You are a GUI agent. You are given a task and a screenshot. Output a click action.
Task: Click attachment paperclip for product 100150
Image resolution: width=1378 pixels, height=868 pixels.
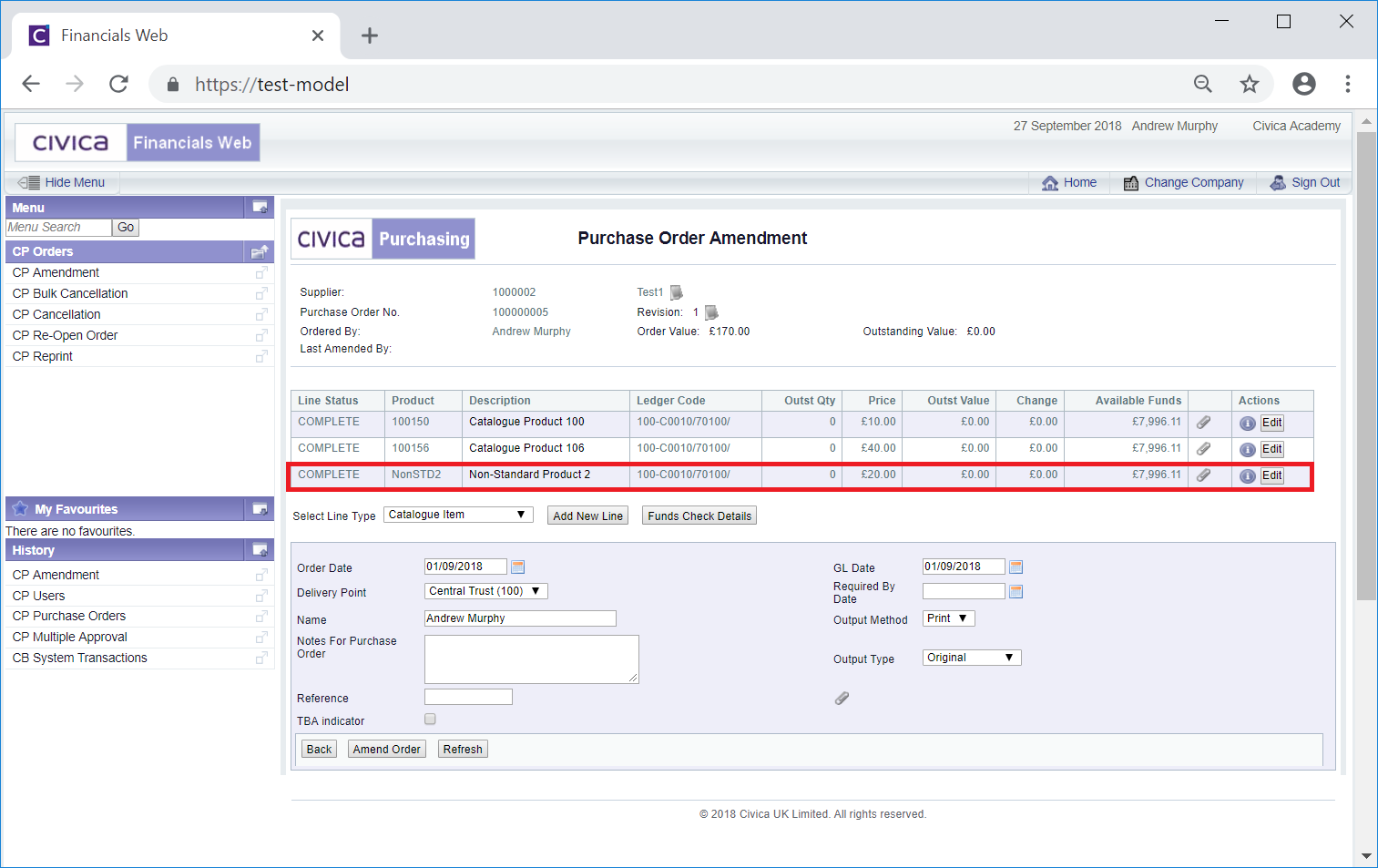1203,423
